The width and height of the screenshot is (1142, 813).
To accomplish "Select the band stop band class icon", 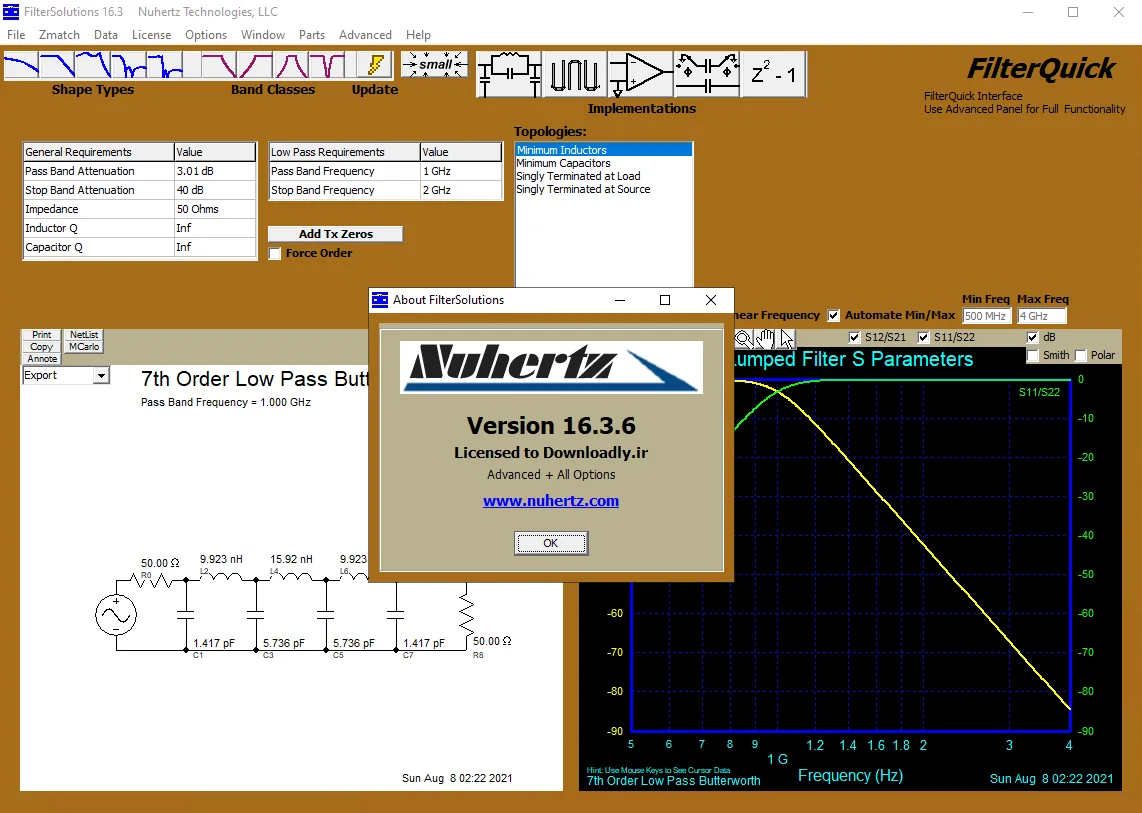I will click(328, 65).
